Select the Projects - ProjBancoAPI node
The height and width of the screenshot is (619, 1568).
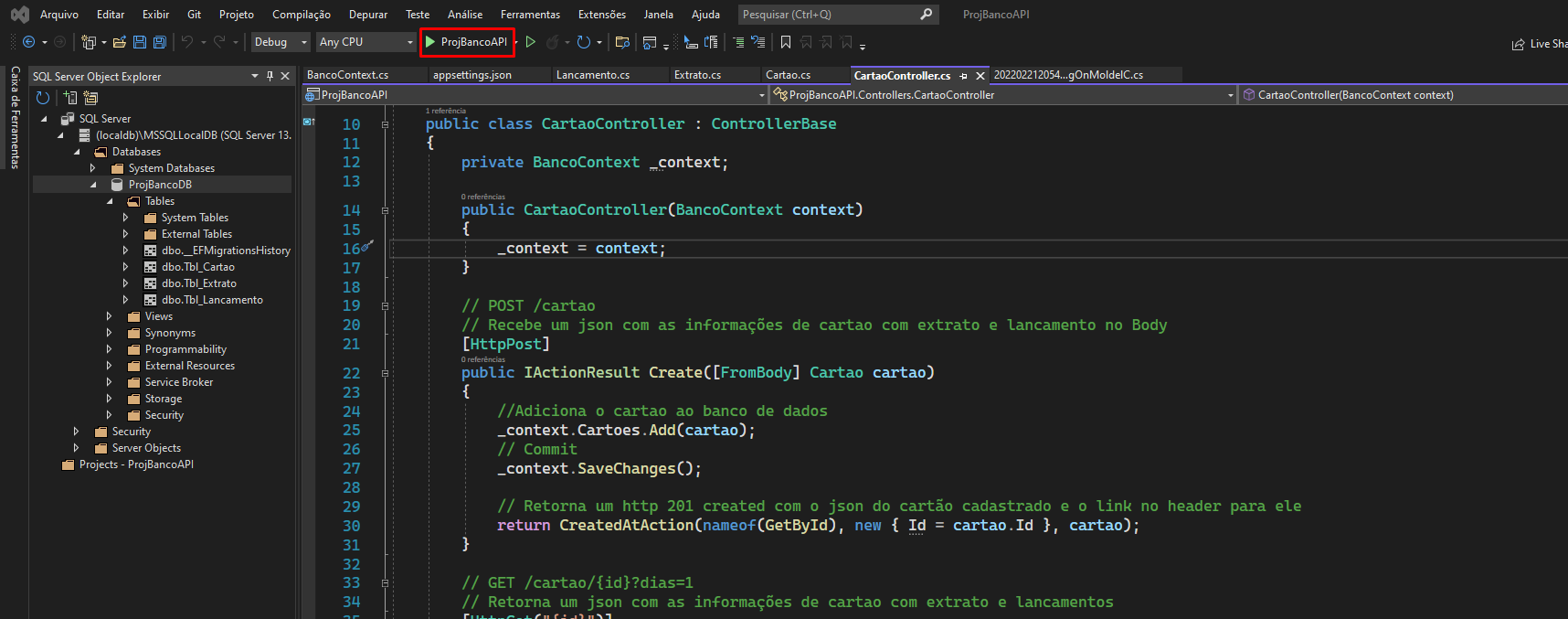[136, 464]
